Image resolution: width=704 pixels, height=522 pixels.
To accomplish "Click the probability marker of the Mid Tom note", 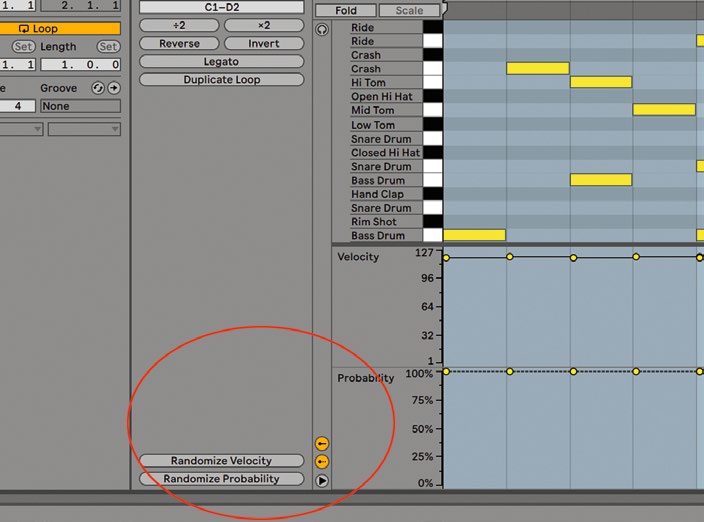I will point(636,372).
